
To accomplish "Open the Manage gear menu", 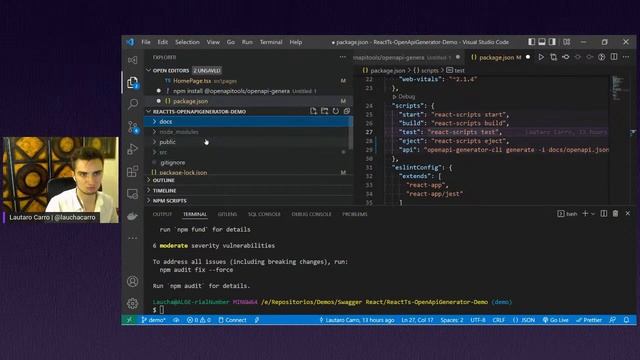I will tap(132, 304).
